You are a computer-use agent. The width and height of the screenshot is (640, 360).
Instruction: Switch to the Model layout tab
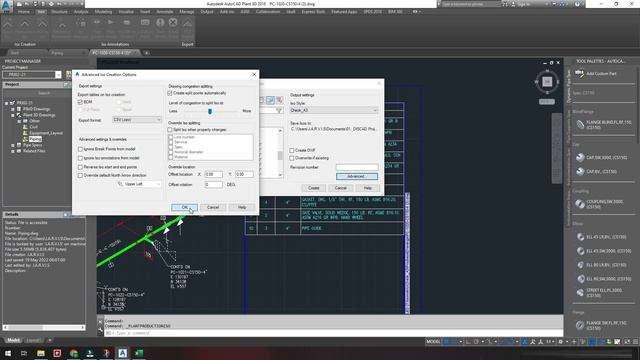pyautogui.click(x=13, y=340)
